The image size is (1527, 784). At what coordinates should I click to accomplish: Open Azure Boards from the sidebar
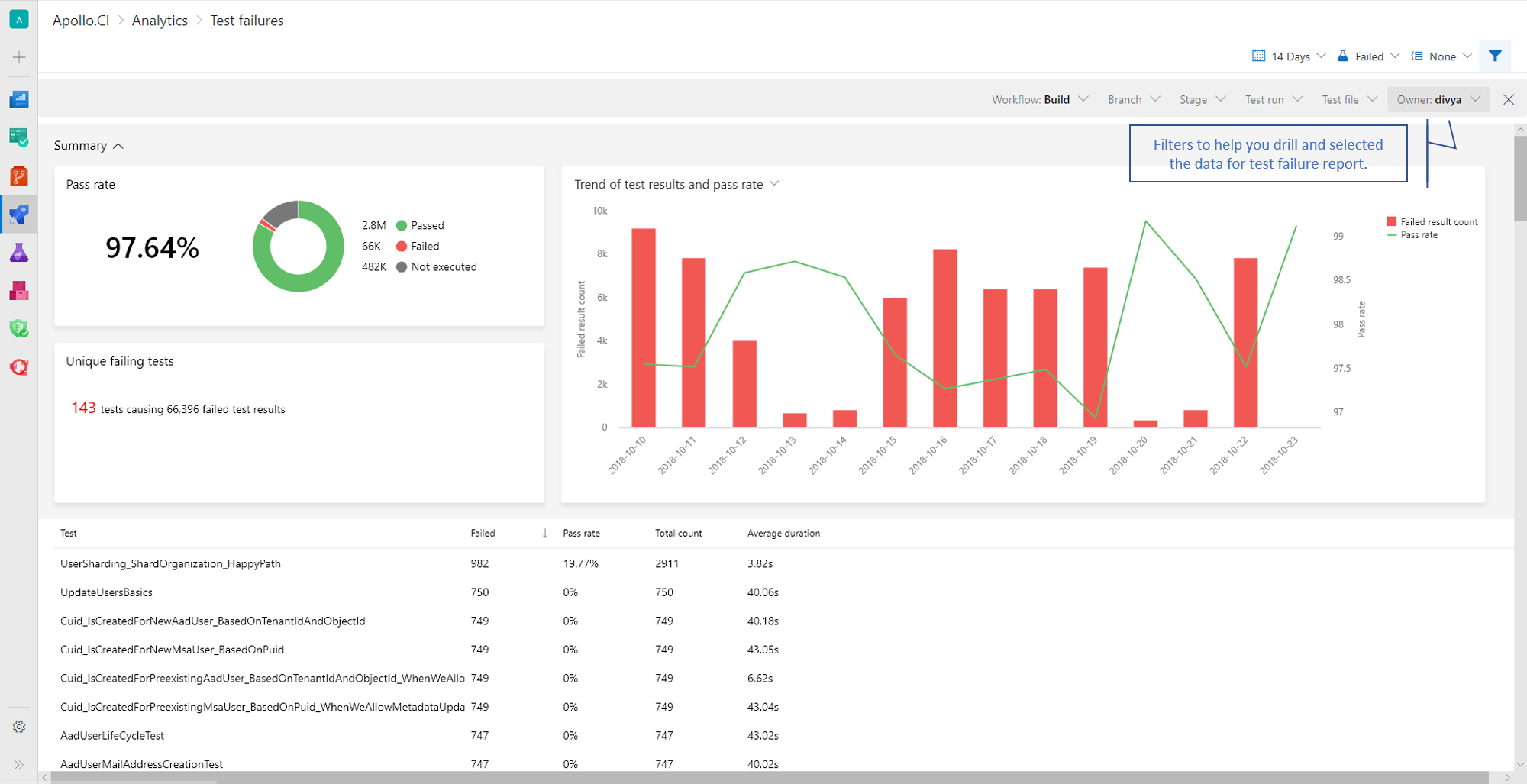tap(19, 137)
